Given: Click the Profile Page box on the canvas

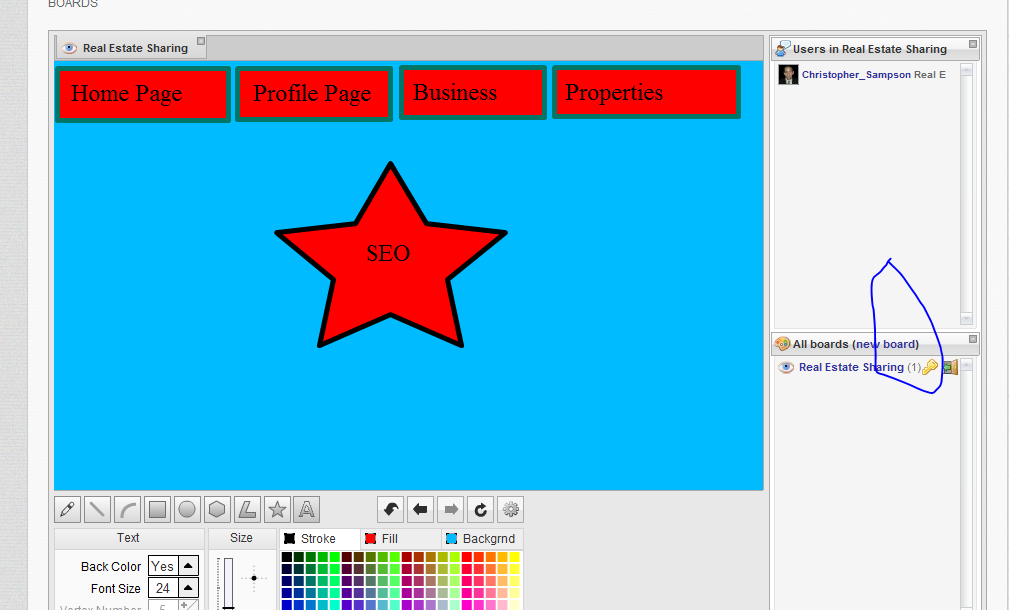Looking at the screenshot, I should click(314, 94).
